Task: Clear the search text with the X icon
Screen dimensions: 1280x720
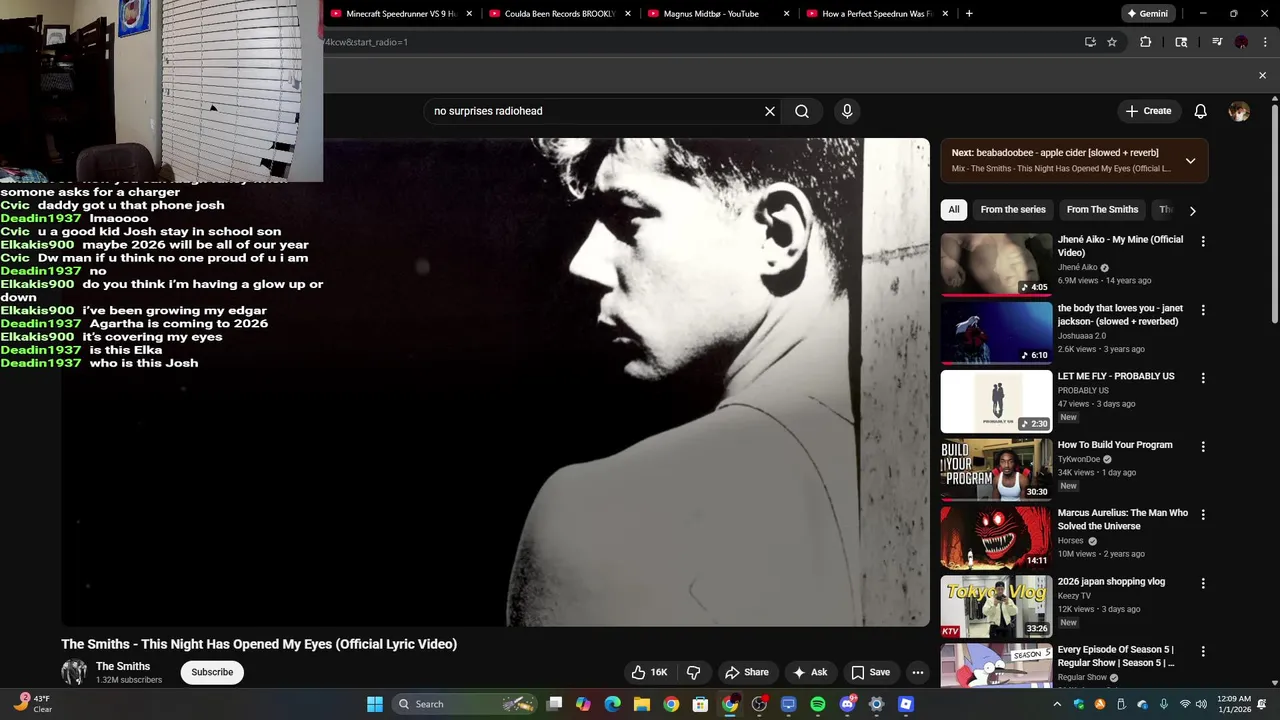Action: point(770,111)
